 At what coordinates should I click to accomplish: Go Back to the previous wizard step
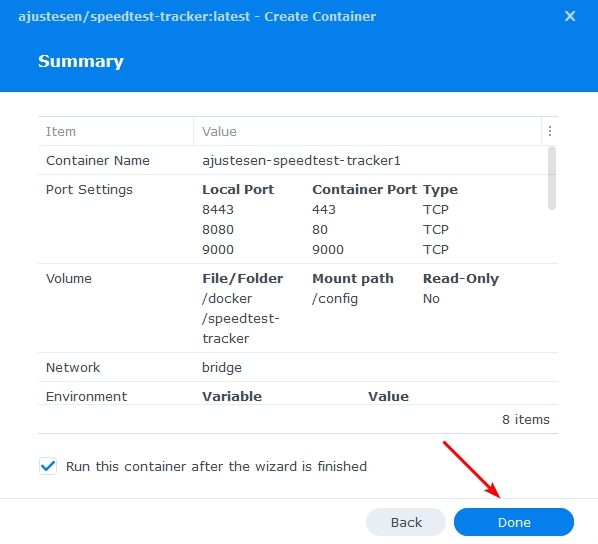pyautogui.click(x=406, y=522)
